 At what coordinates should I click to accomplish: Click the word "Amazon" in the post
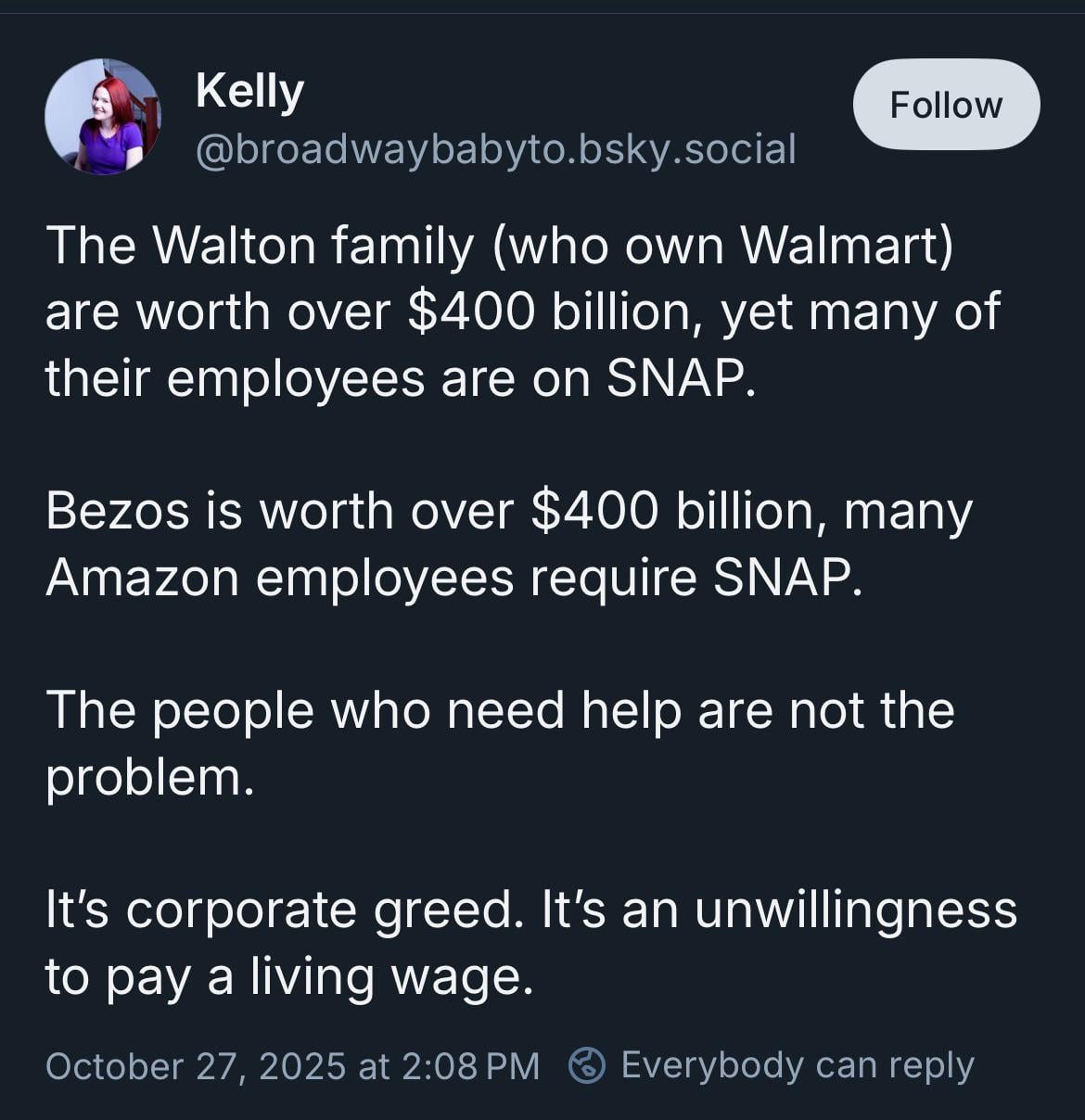click(x=142, y=578)
